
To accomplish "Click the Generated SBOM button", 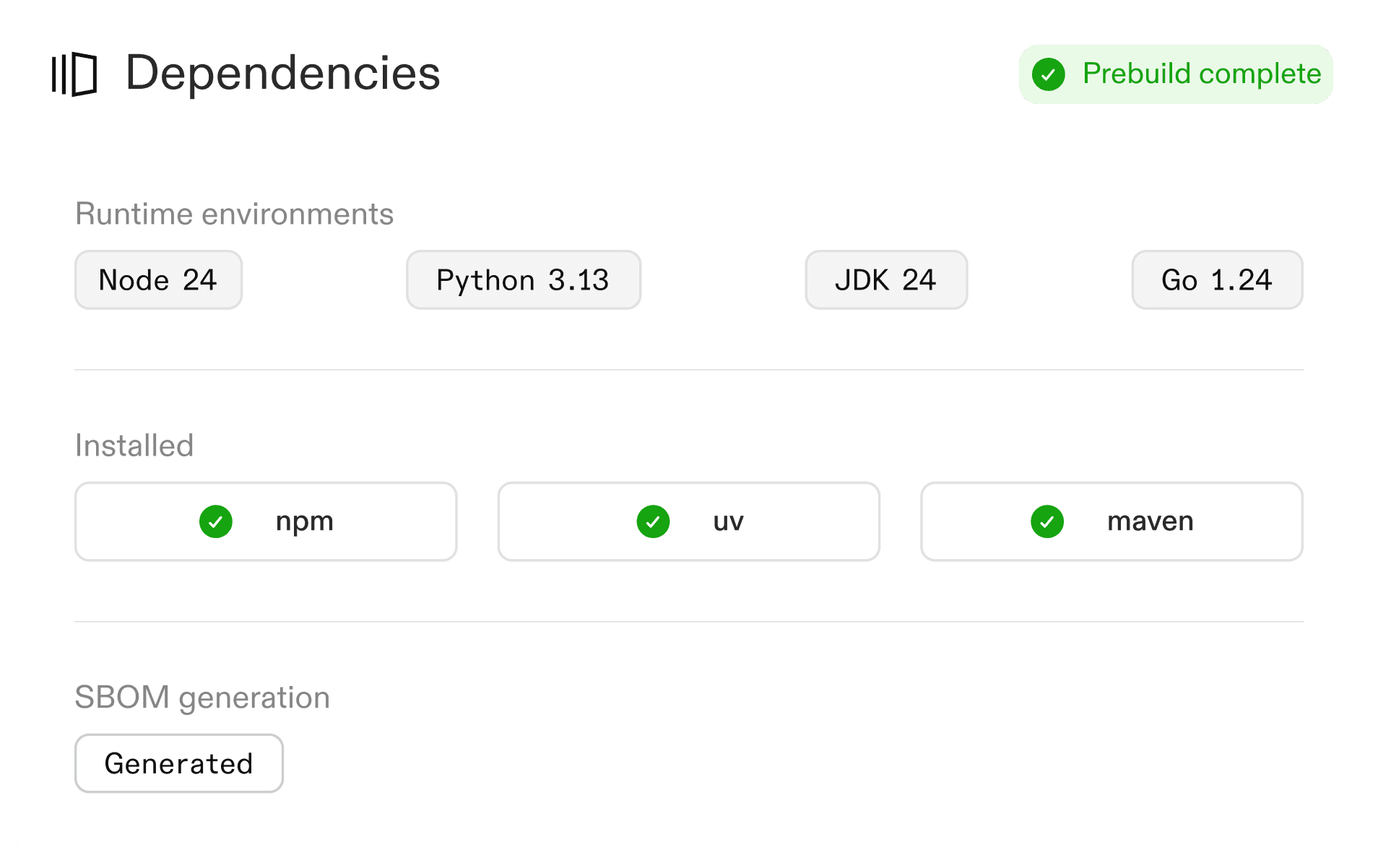I will [x=179, y=763].
